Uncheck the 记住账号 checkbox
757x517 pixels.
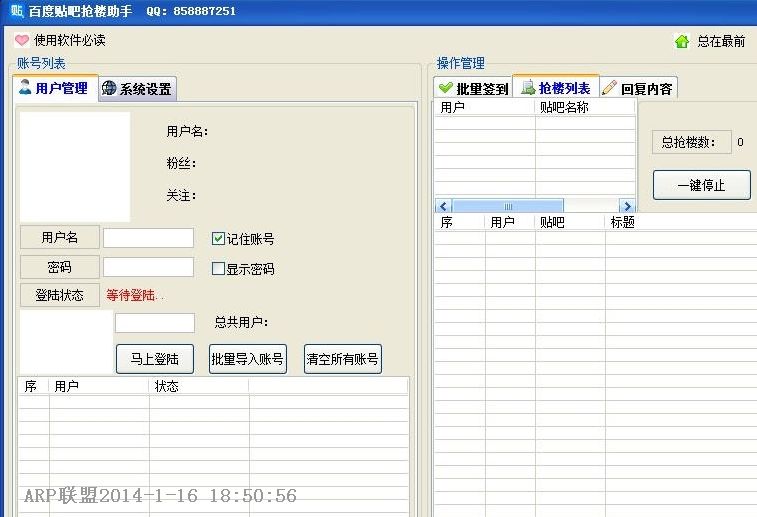pos(218,239)
